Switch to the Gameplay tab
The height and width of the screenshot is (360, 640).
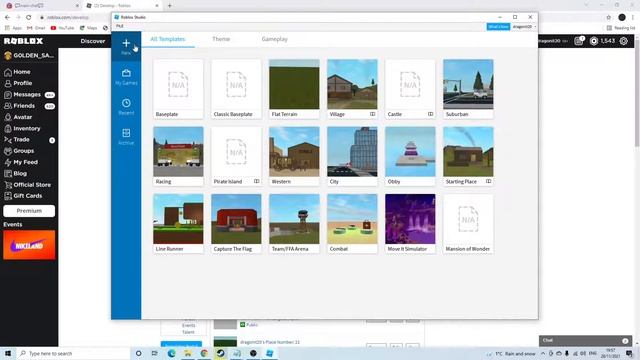275,39
